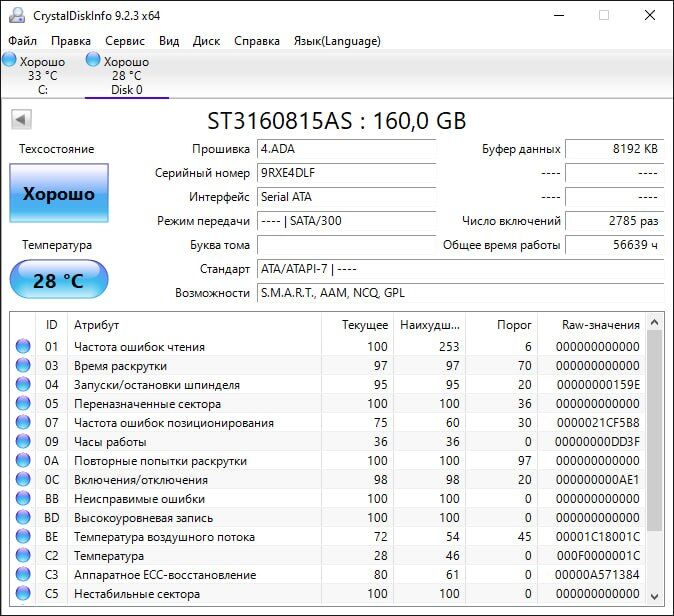Click status orb for Температура attribute row
Screen dimensions: 674x616
click(x=23, y=556)
